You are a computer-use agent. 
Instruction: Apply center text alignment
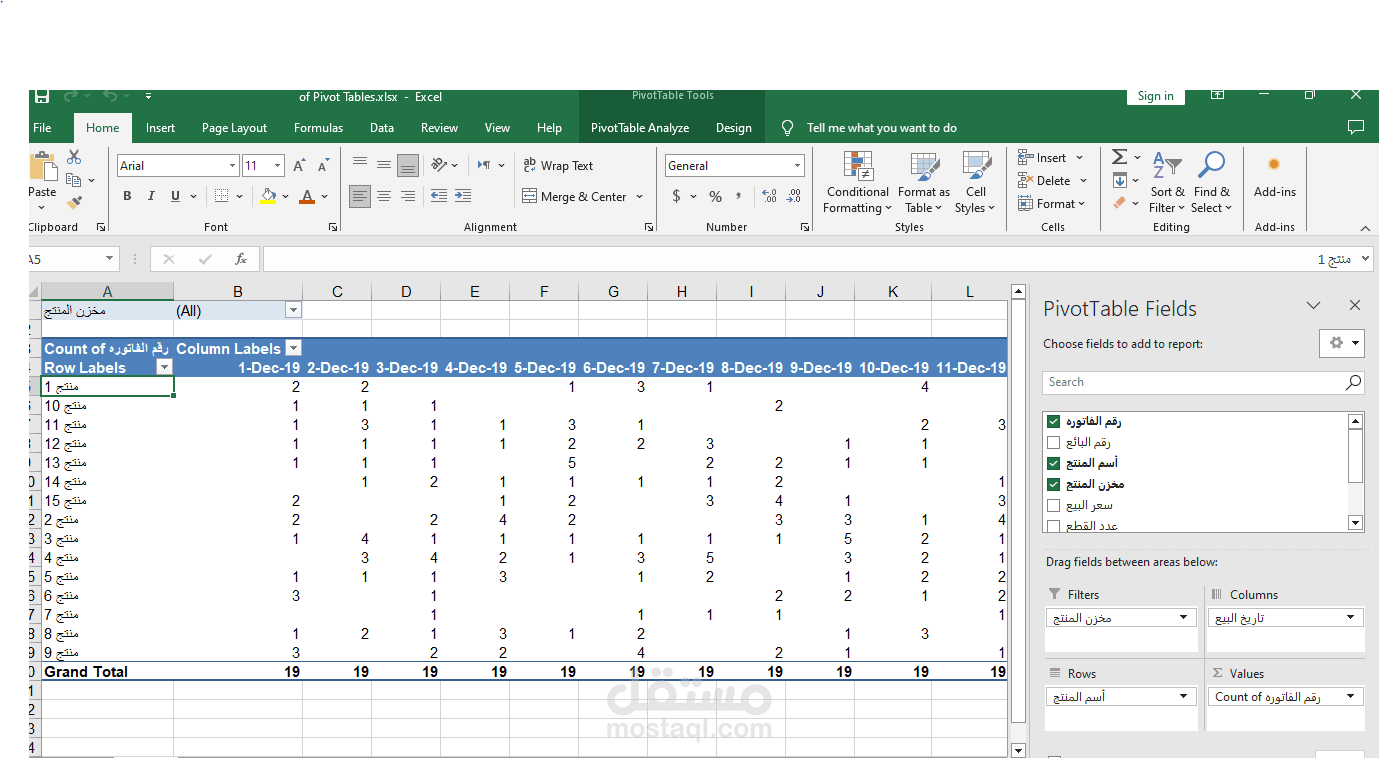(x=384, y=197)
